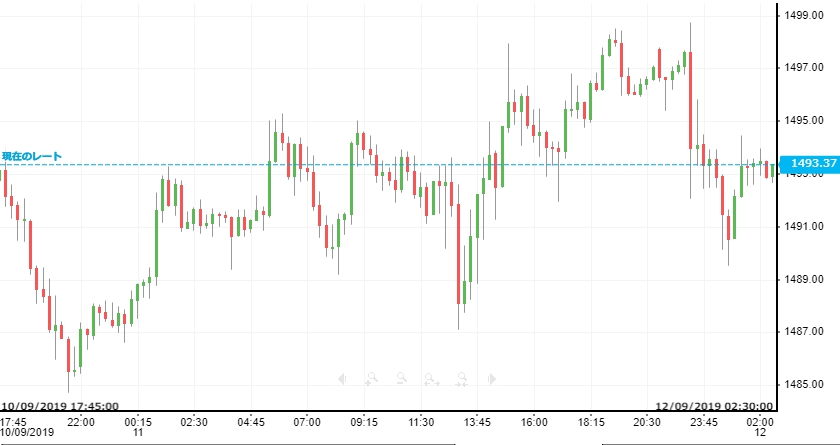840x445 pixels.
Task: Click the scroll chart right arrow icon
Action: (x=492, y=379)
